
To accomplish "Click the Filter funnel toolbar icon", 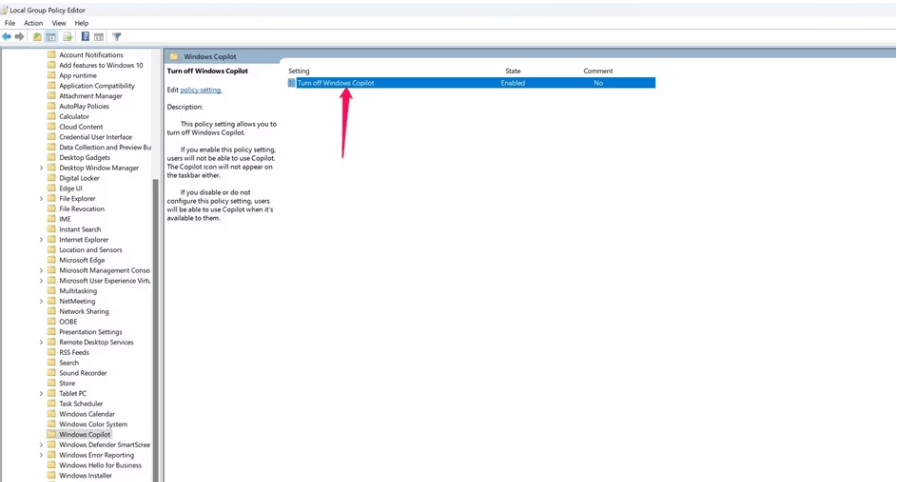I will tap(117, 37).
